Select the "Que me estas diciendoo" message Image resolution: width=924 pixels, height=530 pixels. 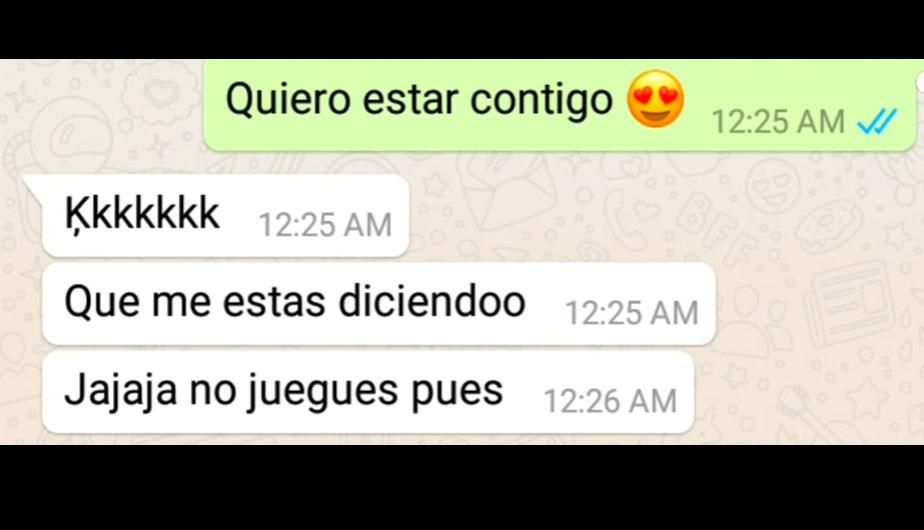(x=379, y=304)
